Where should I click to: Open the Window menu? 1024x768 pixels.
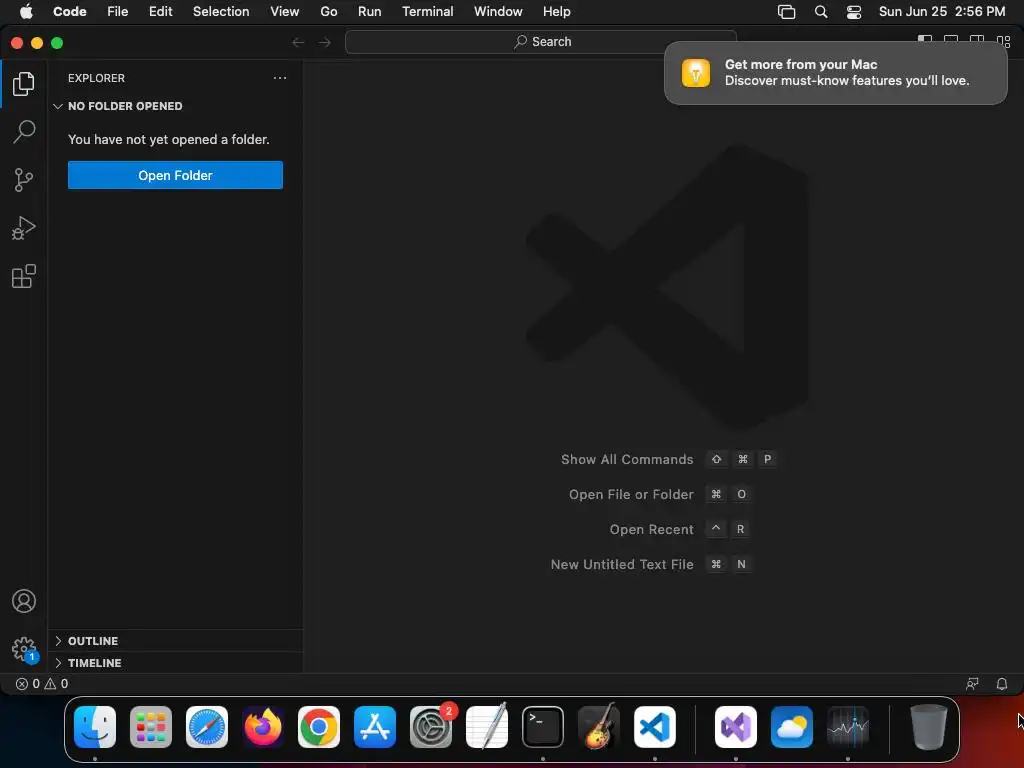(x=498, y=12)
